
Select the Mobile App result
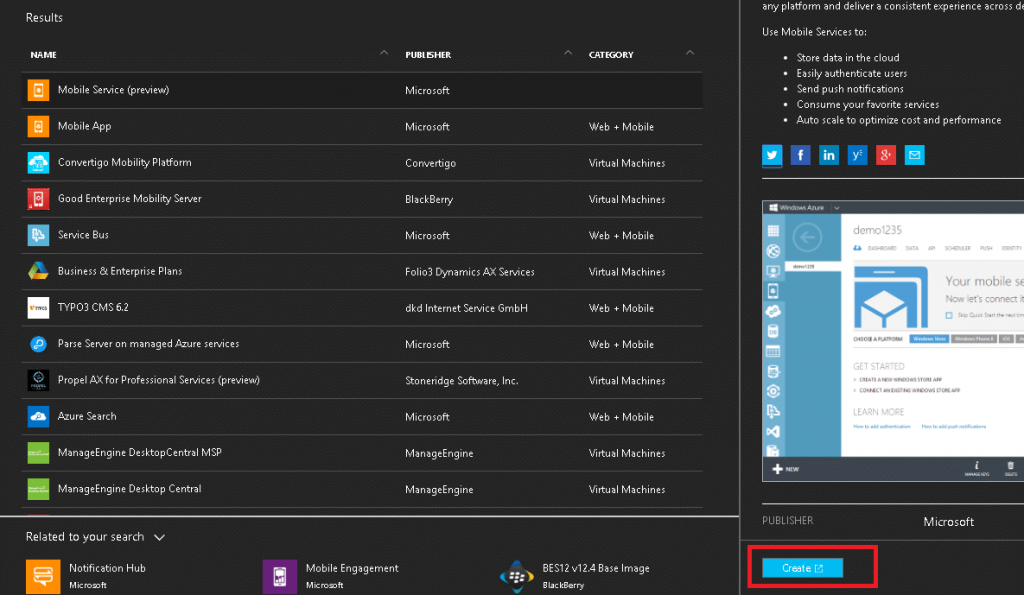[362, 126]
